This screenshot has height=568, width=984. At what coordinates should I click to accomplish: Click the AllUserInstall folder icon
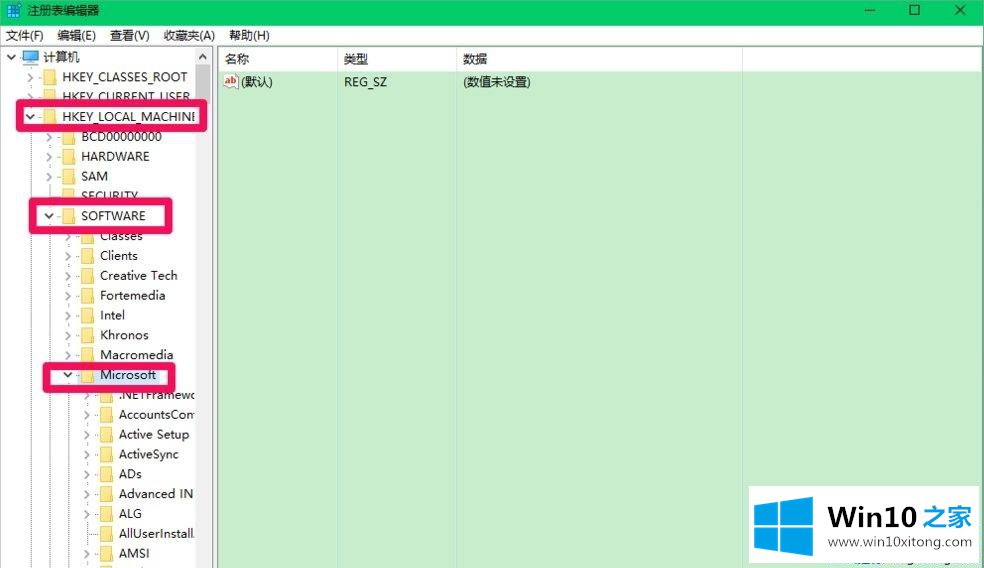106,533
